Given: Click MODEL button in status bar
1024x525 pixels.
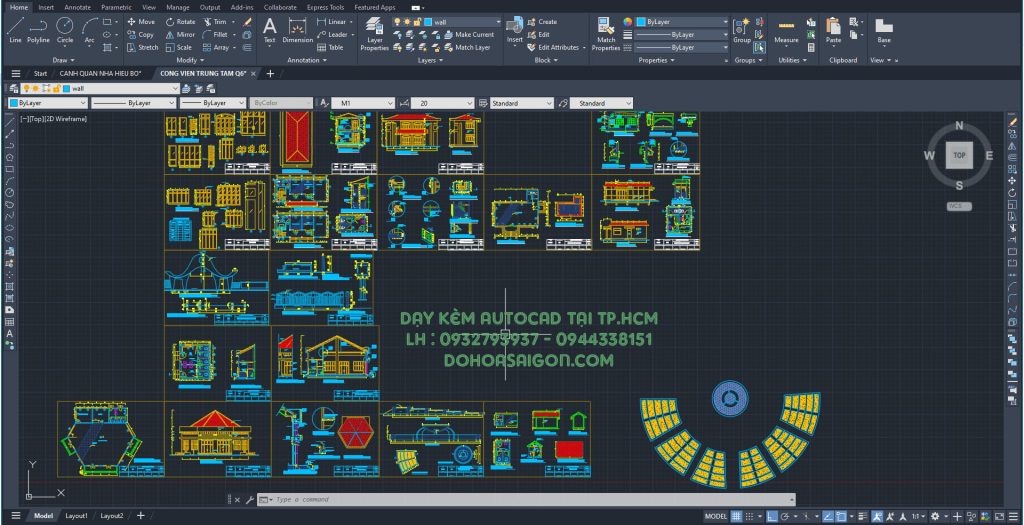Looking at the screenshot, I should coord(716,517).
